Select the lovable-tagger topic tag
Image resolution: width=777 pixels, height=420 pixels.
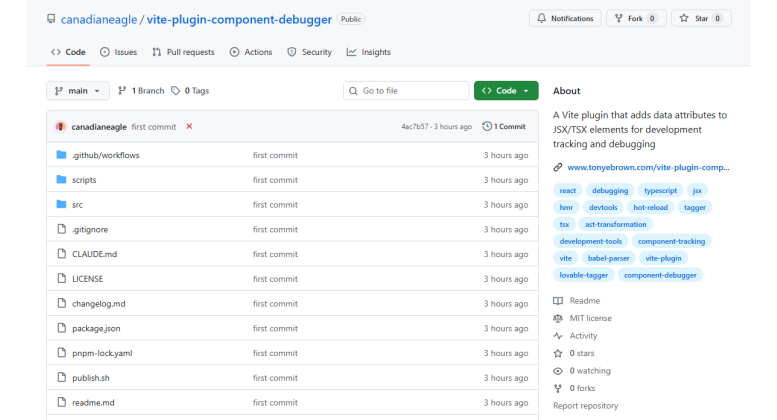pyautogui.click(x=584, y=275)
